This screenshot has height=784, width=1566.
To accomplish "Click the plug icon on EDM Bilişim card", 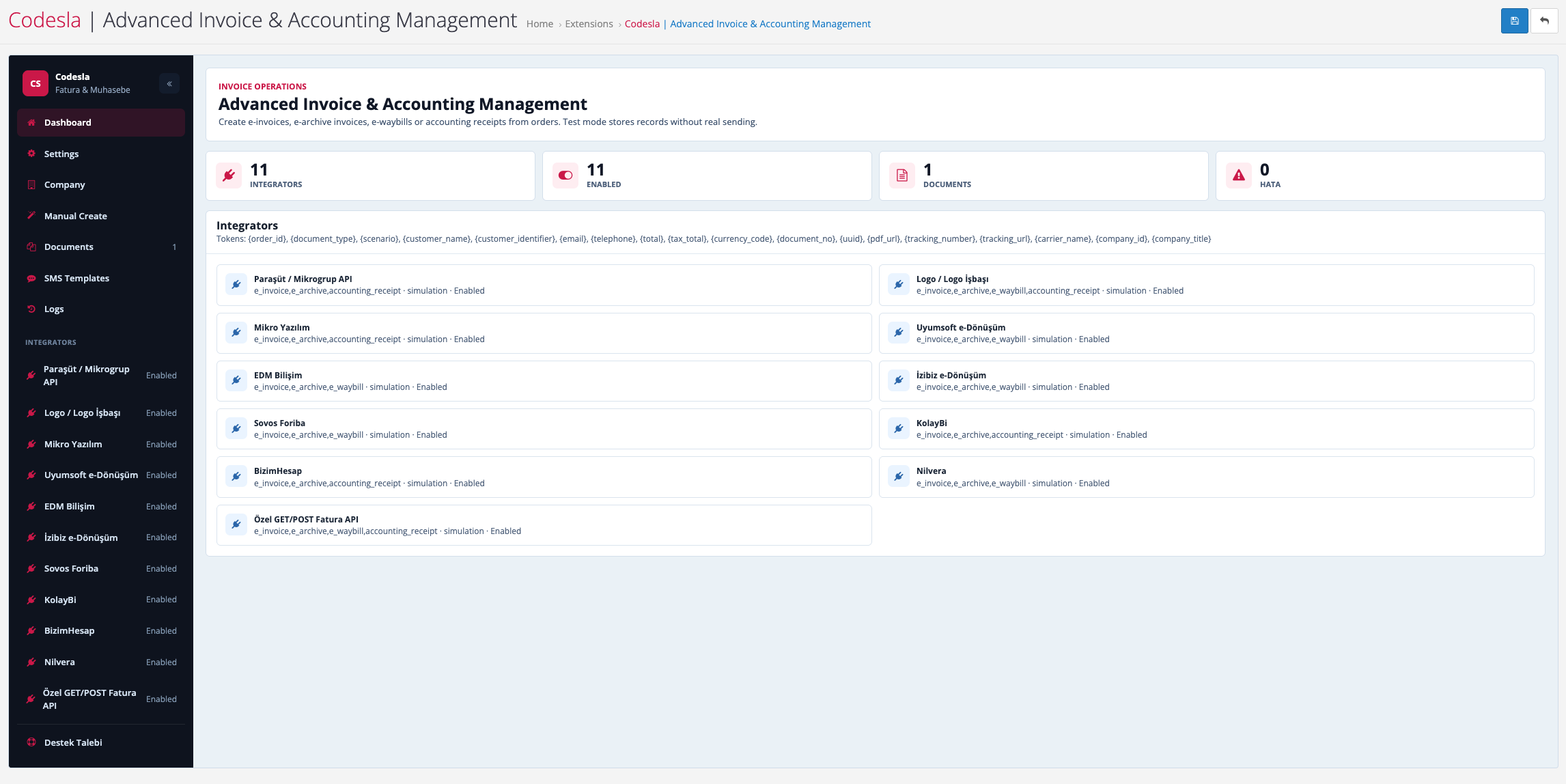I will point(236,380).
